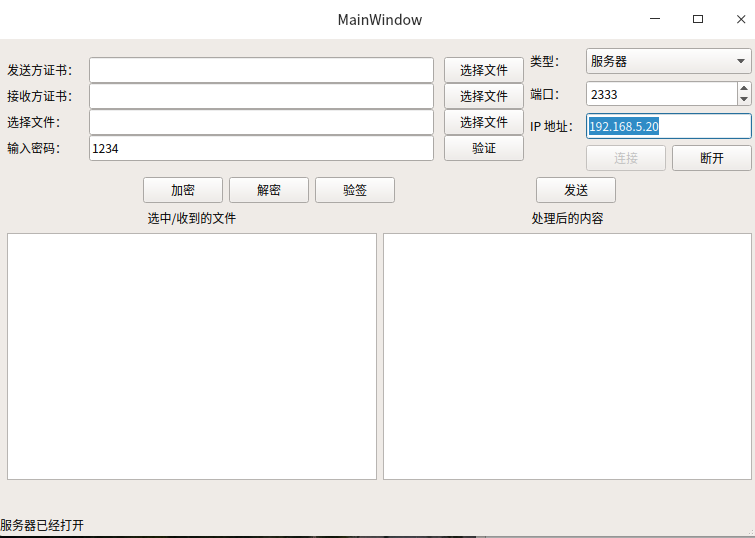Click 选择文件 button for 接收方证书
755x538 pixels.
(x=483, y=96)
